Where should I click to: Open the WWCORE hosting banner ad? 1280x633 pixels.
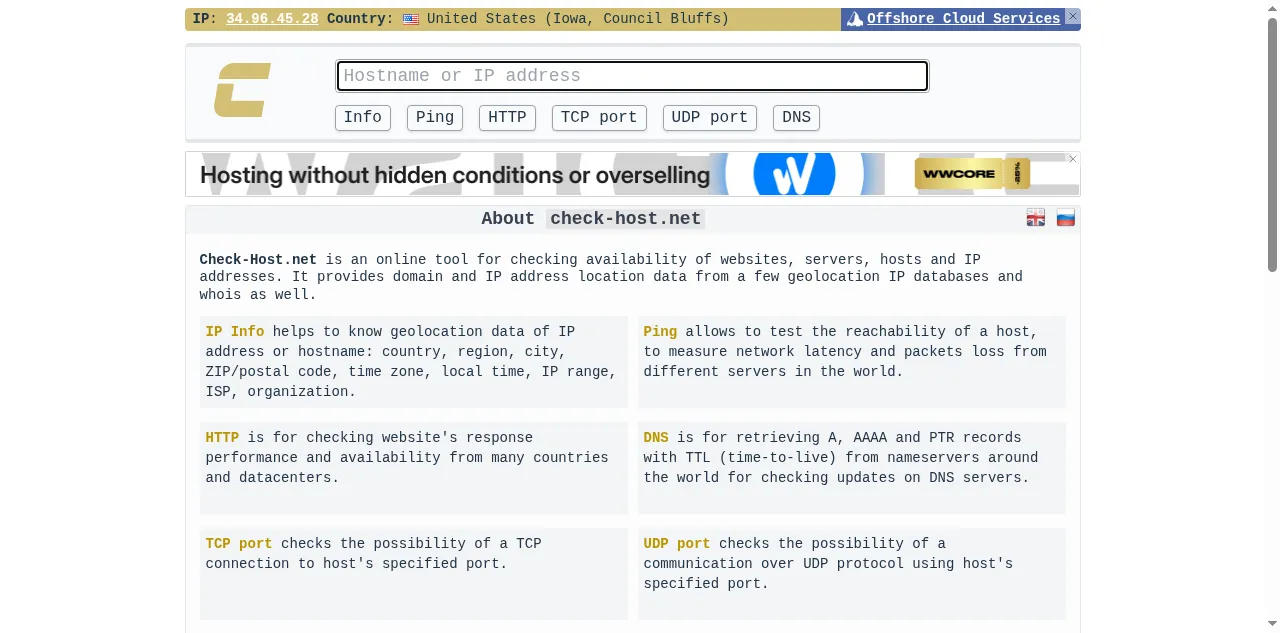point(632,174)
